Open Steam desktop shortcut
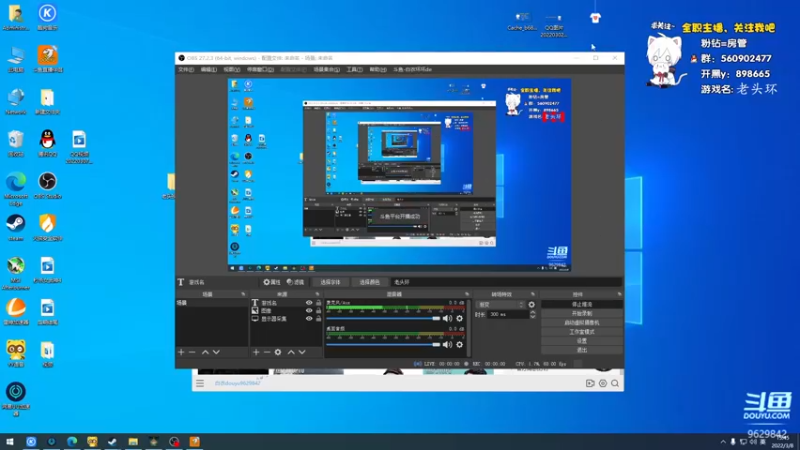This screenshot has height=450, width=800. (x=16, y=227)
